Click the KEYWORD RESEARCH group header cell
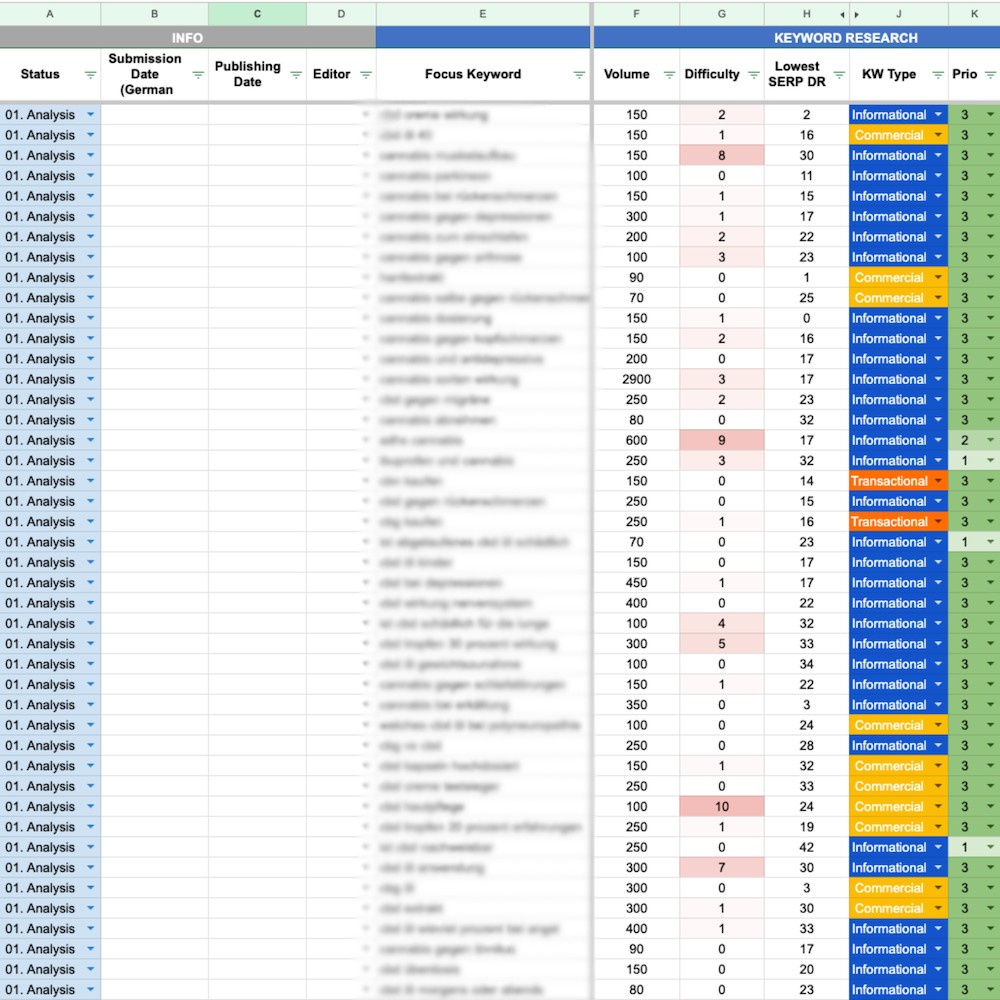Image resolution: width=1000 pixels, height=1000 pixels. (797, 38)
